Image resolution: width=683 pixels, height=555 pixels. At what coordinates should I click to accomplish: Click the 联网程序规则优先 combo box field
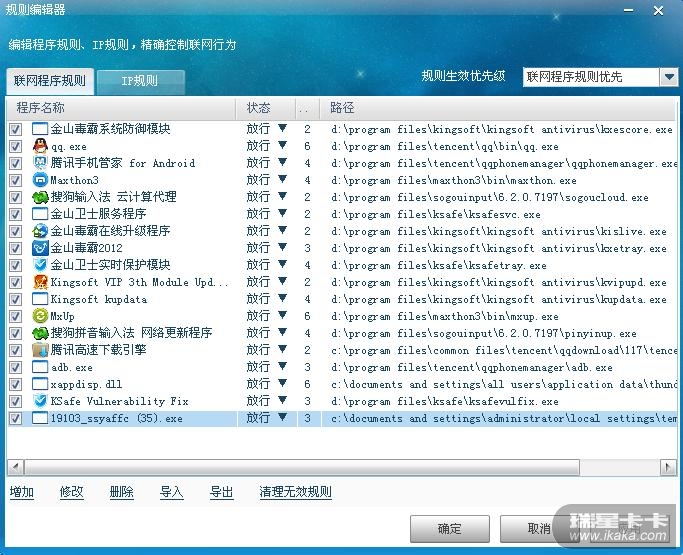coord(591,78)
